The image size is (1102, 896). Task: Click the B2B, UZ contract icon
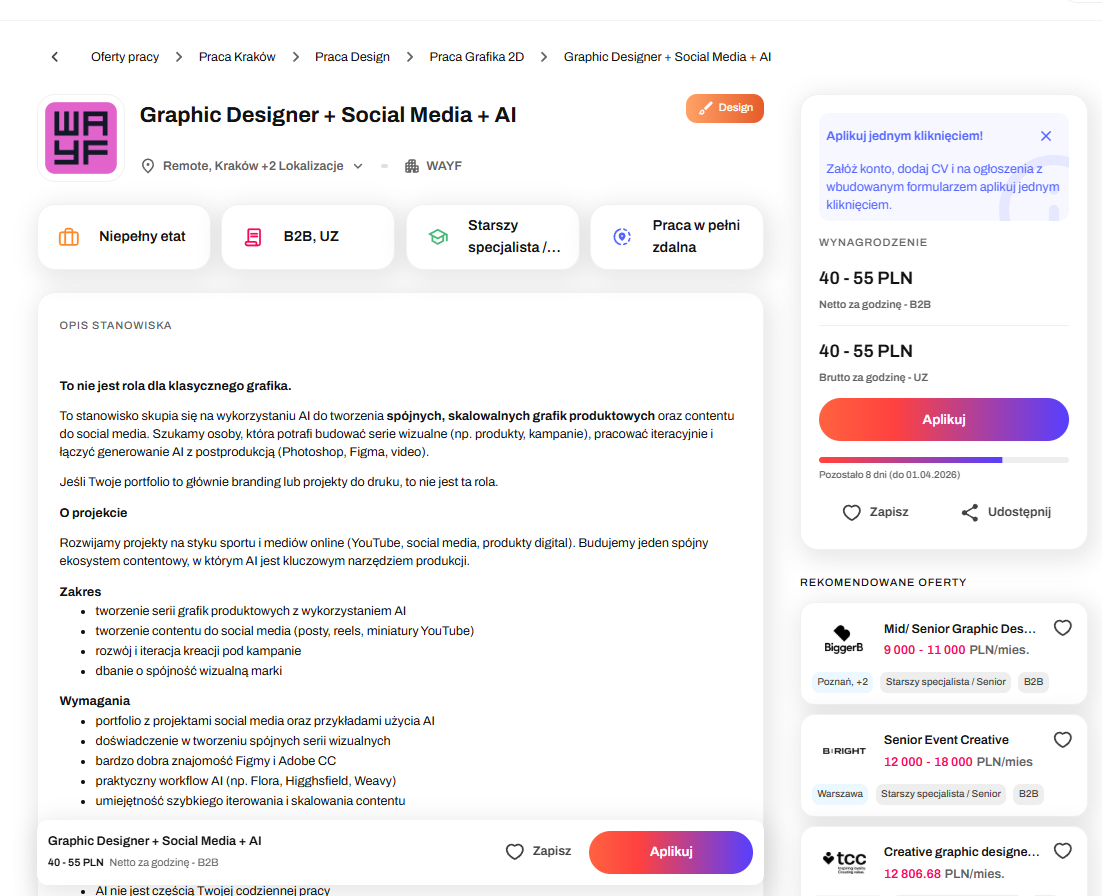[253, 237]
